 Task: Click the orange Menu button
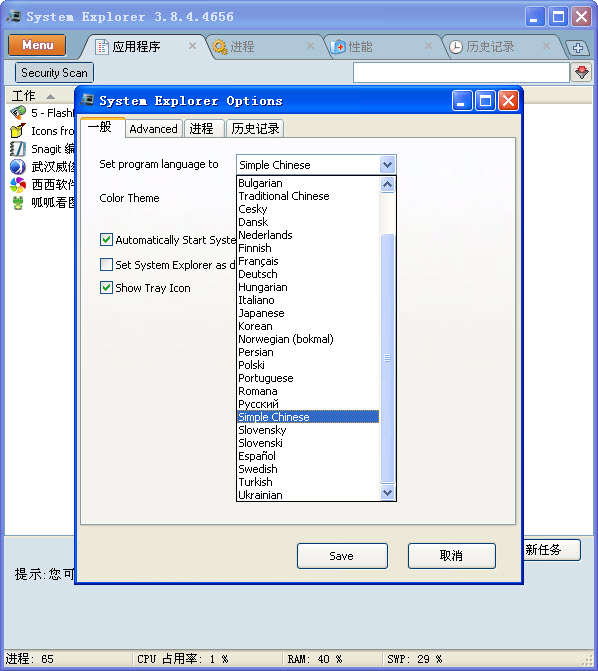point(37,45)
